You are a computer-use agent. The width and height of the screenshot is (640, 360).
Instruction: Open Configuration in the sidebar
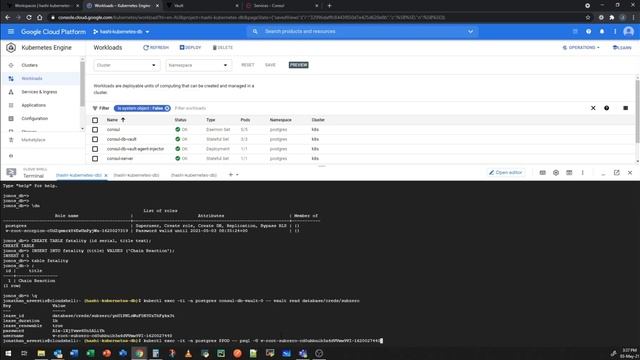[x=35, y=118]
